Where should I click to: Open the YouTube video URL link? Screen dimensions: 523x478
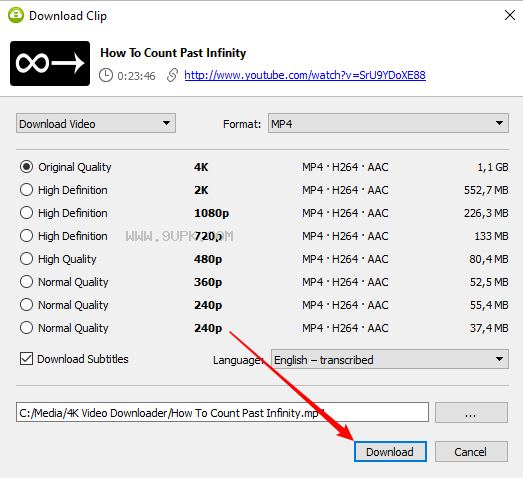coord(305,75)
